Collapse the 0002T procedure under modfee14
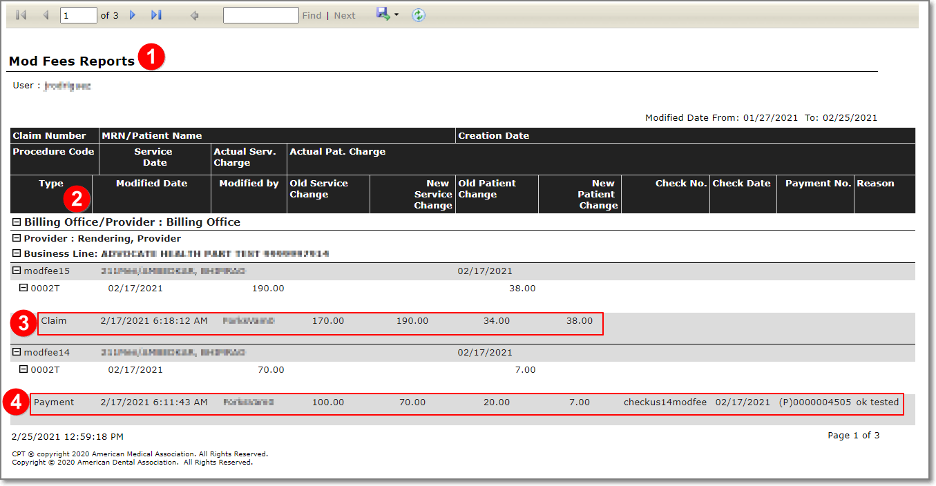This screenshot has height=486, width=936. coord(24,370)
